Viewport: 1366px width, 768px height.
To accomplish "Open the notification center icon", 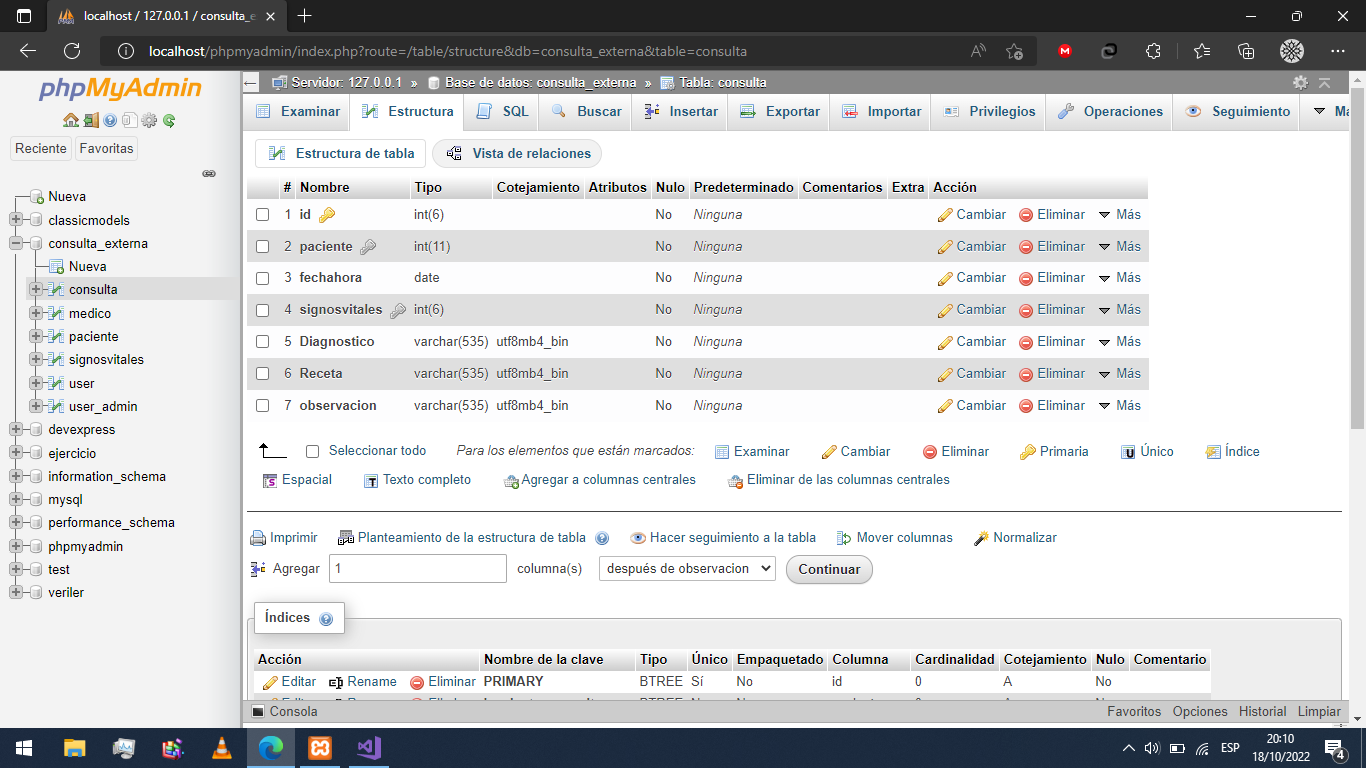I will point(1334,748).
